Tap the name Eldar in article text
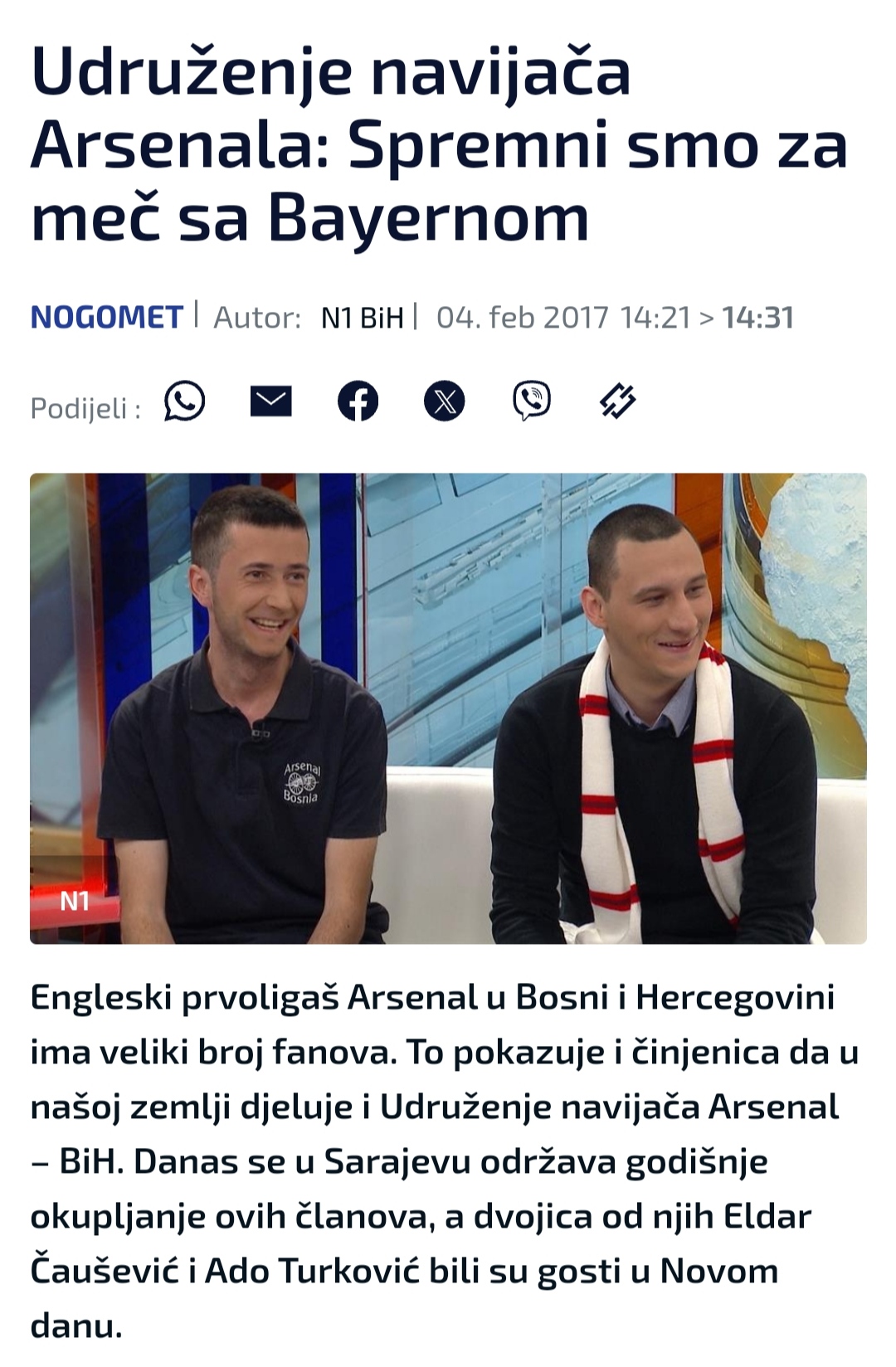The image size is (896, 1367). point(767,1216)
